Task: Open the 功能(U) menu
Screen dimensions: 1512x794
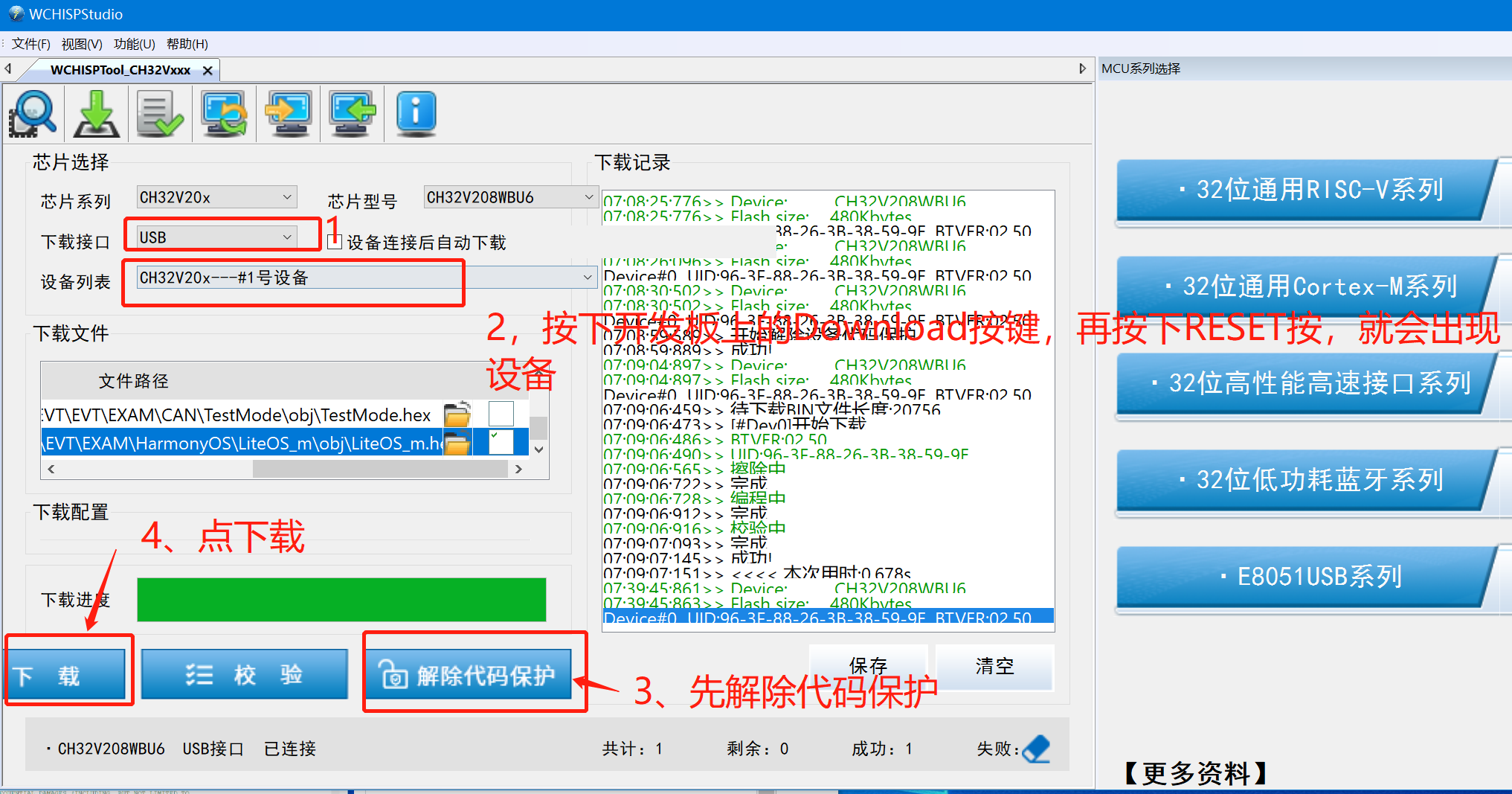Action: point(135,44)
